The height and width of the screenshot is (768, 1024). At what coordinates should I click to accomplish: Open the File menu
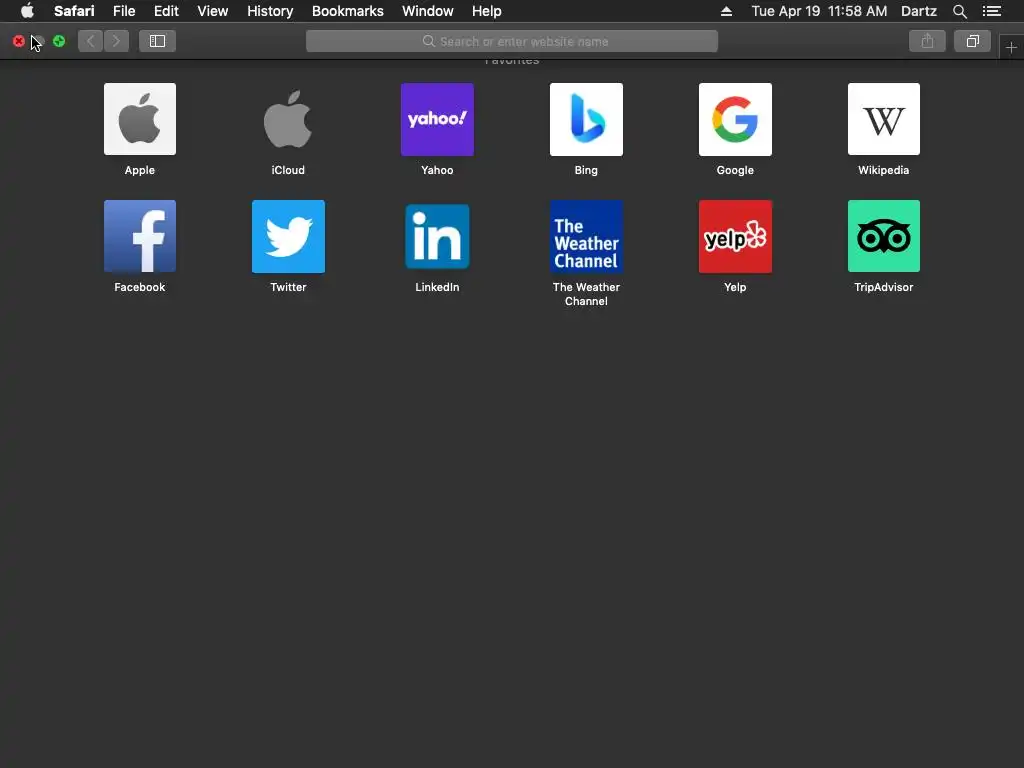[x=124, y=11]
